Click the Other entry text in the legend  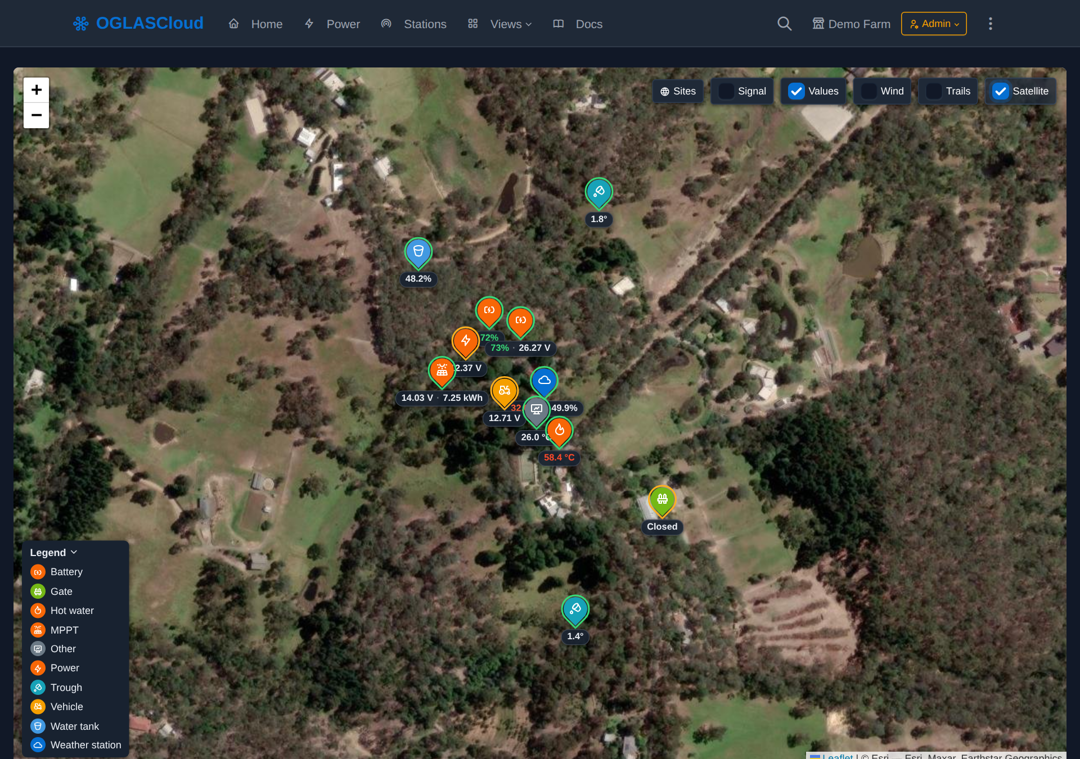click(x=63, y=649)
